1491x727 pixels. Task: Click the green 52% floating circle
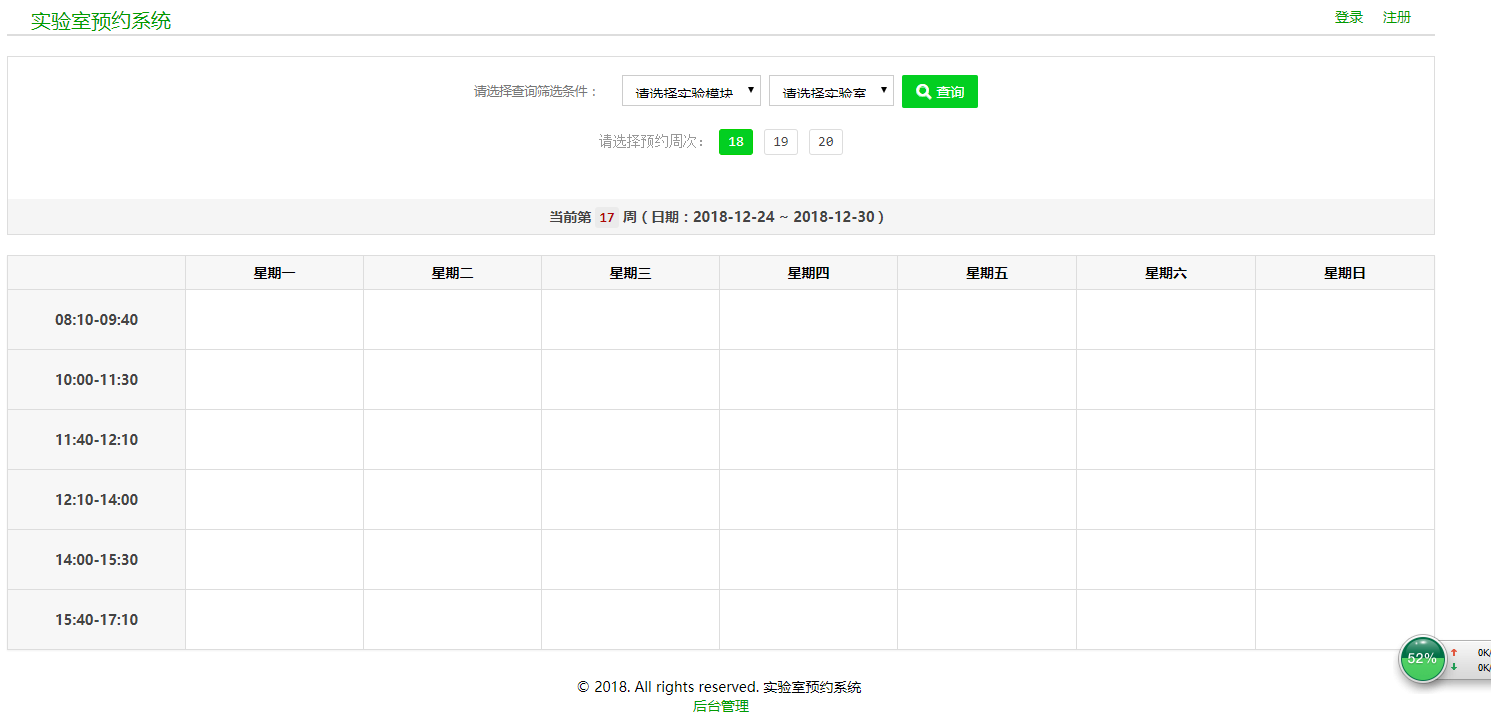pyautogui.click(x=1421, y=659)
